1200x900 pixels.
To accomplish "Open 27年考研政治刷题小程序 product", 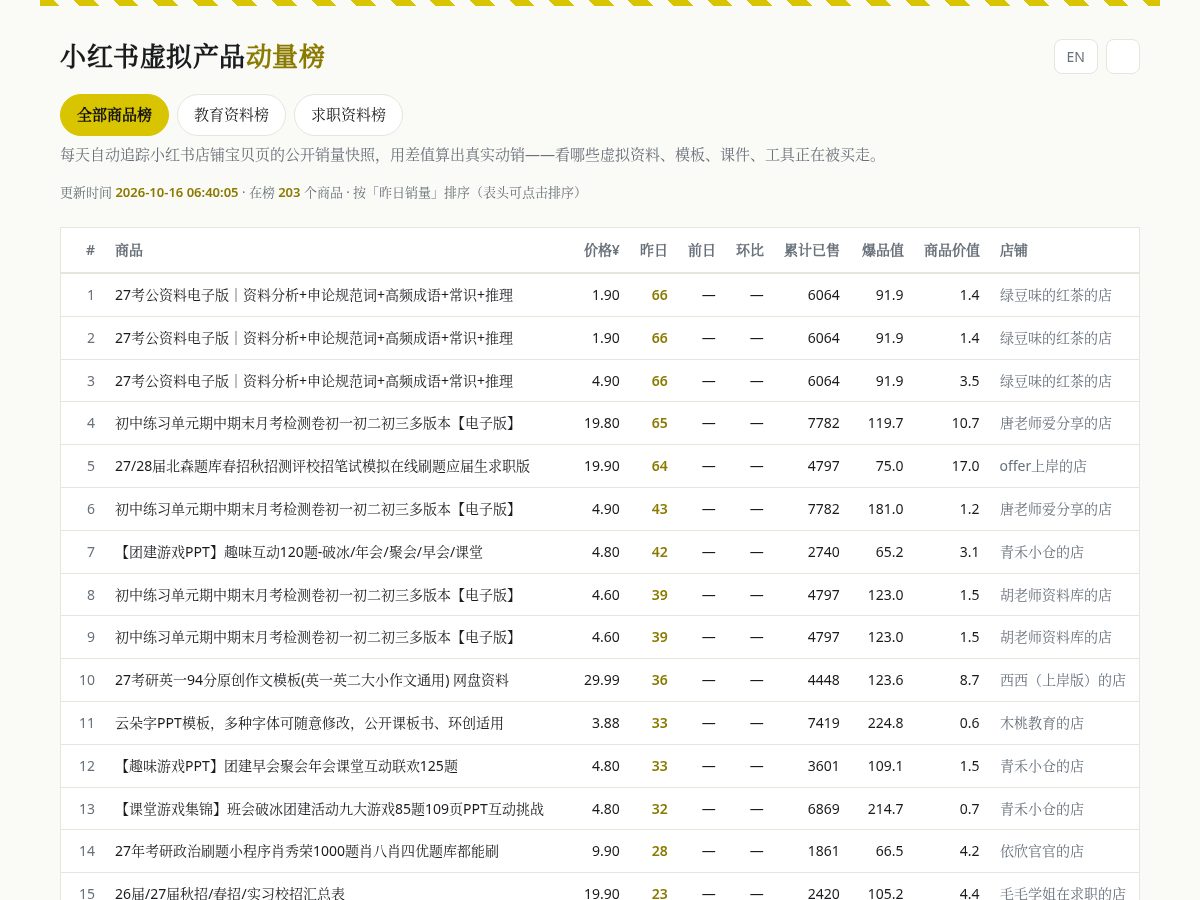I will (307, 852).
